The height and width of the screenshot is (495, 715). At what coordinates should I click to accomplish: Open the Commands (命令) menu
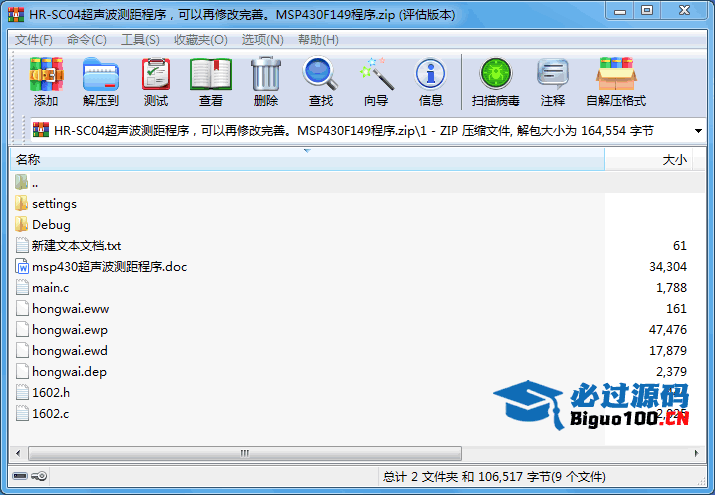[x=87, y=40]
